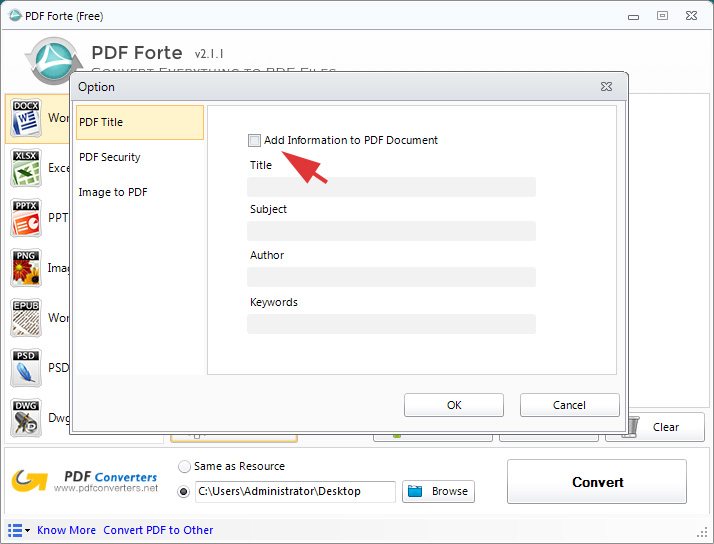The height and width of the screenshot is (544, 714).
Task: Click the Convert button
Action: 597,482
